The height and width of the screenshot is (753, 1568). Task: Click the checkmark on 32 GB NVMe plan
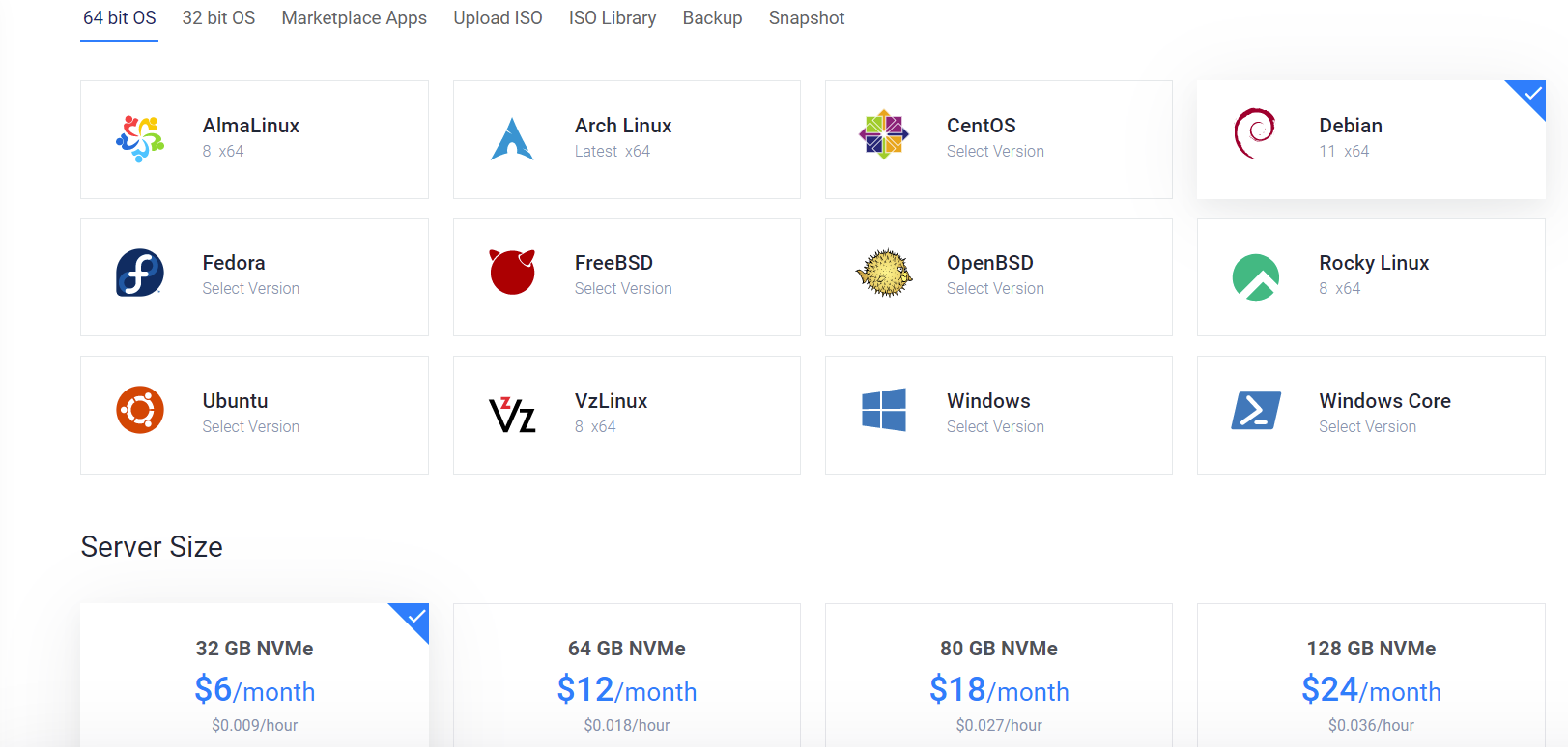pyautogui.click(x=416, y=616)
